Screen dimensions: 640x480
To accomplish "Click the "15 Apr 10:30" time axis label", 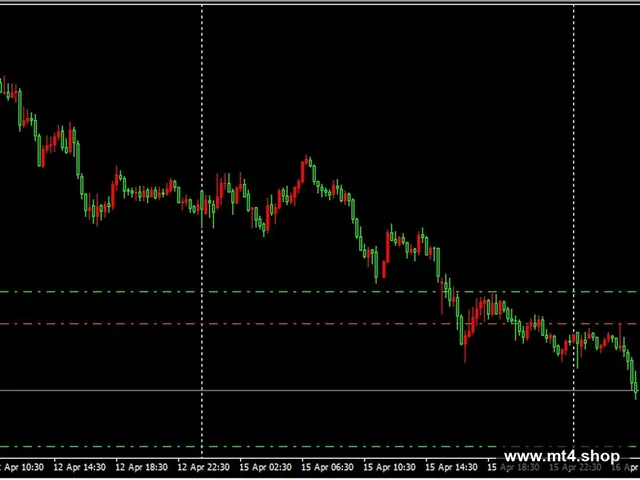I will coord(390,467).
